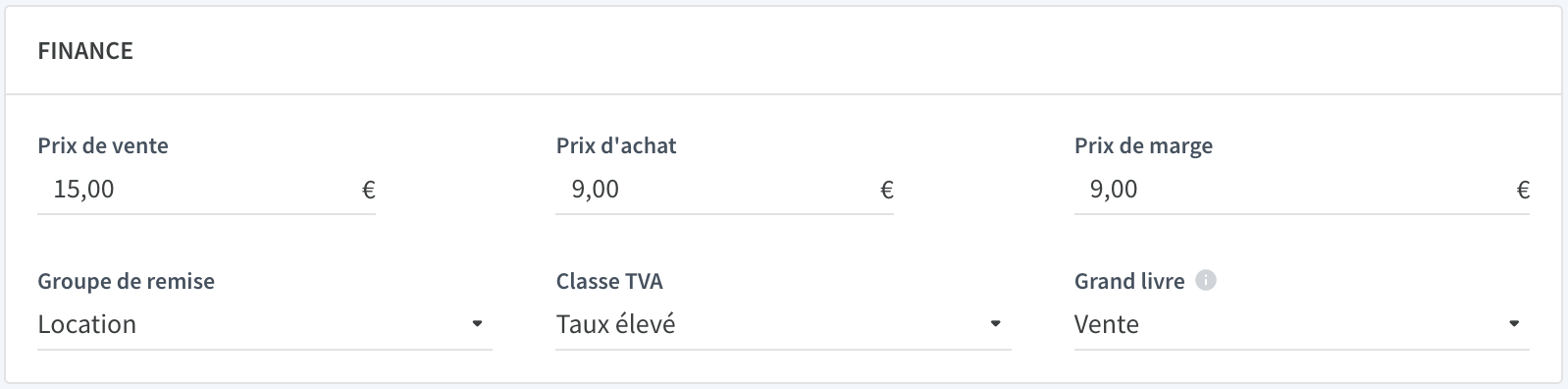Click the arrow next to Taux élevé
The width and height of the screenshot is (1568, 389).
(x=995, y=323)
